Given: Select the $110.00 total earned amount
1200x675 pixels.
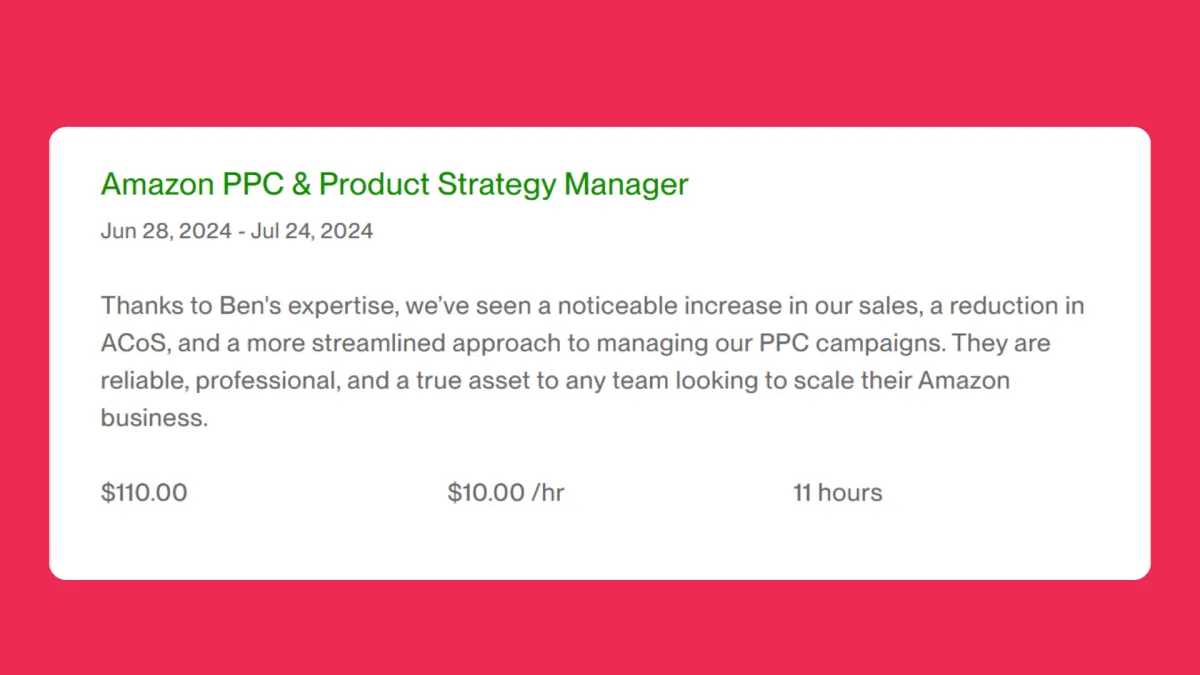Looking at the screenshot, I should coord(144,493).
